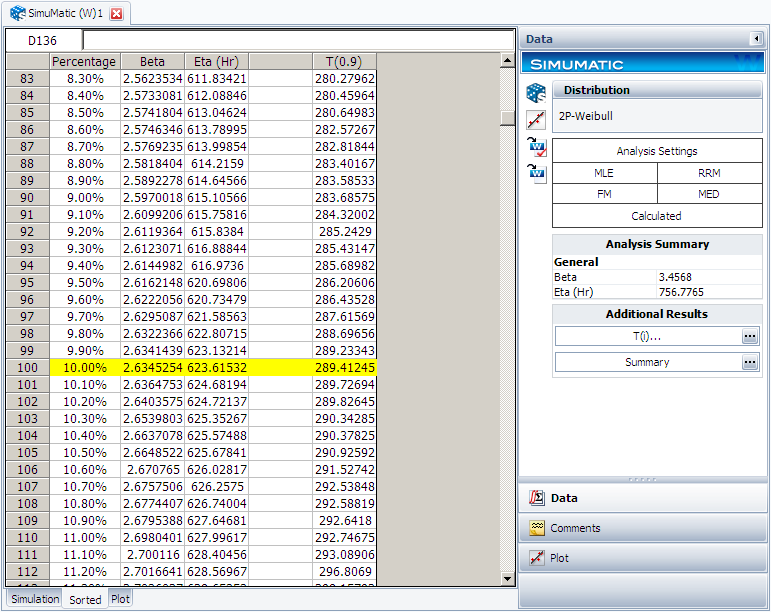Click the vertical scrollbar down arrow
The height and width of the screenshot is (612, 771).
coord(508,578)
